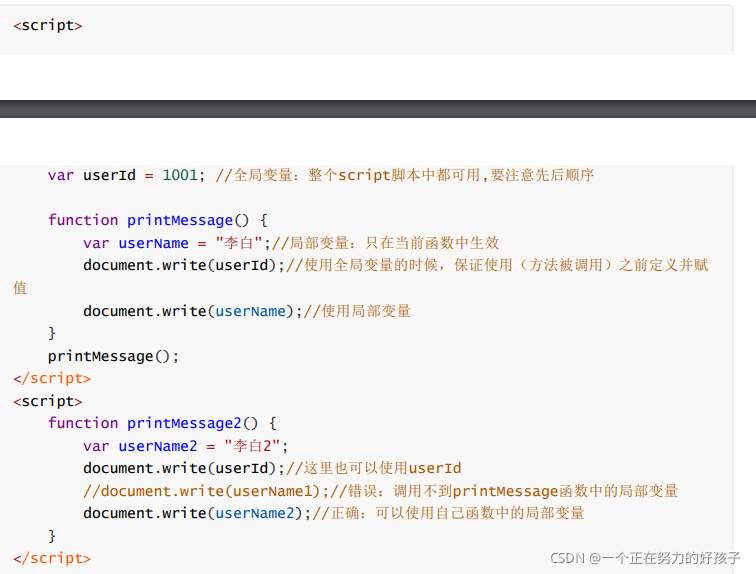Click the 'printMessage();' call line
The image size is (756, 574).
pyautogui.click(x=113, y=357)
